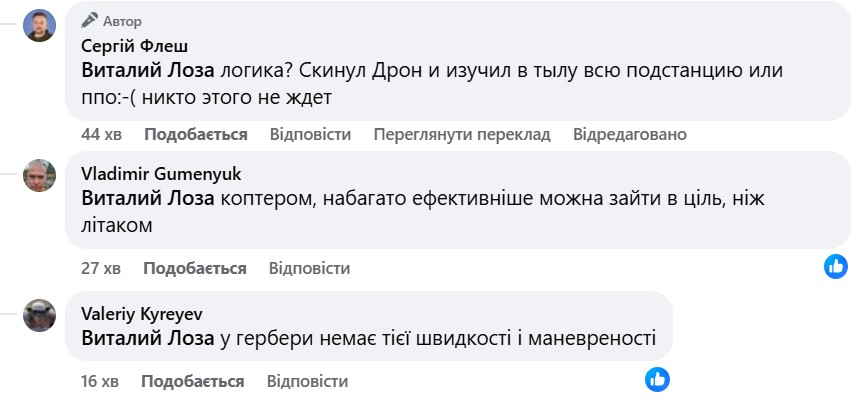
Task: Click Відредаговано on the first comment
Action: point(630,134)
